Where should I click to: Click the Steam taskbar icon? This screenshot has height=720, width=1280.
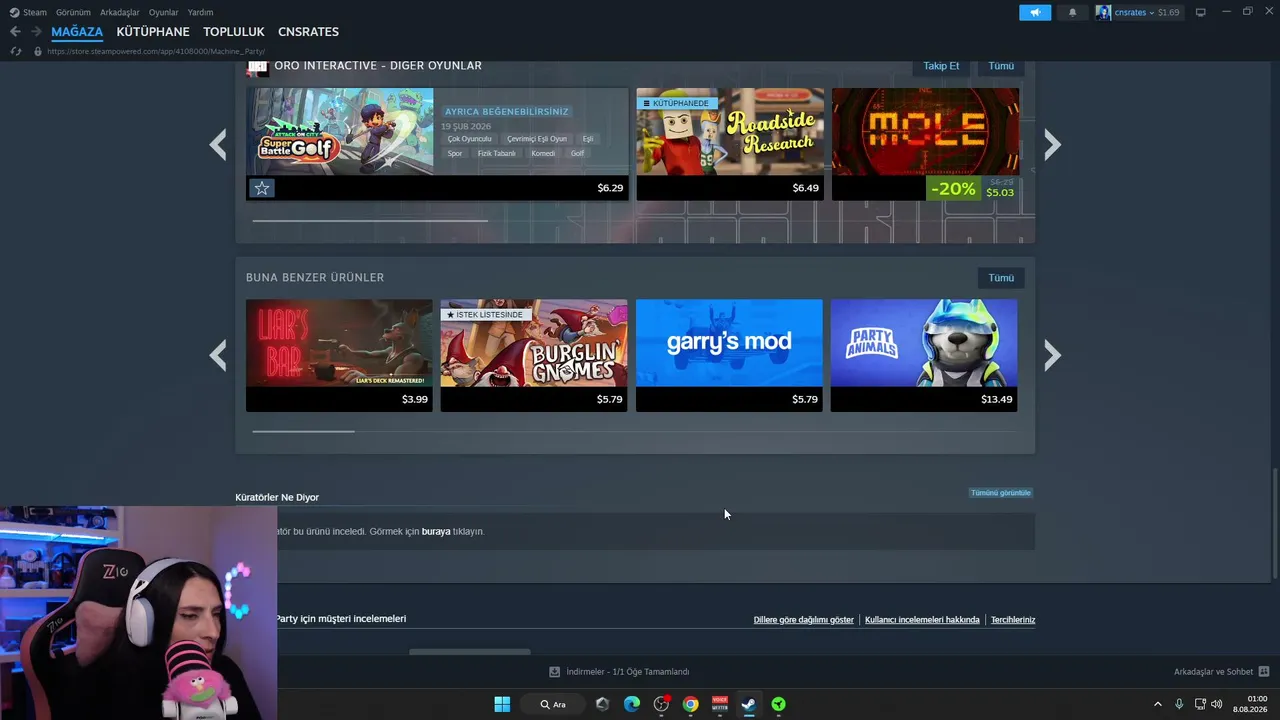[x=748, y=704]
